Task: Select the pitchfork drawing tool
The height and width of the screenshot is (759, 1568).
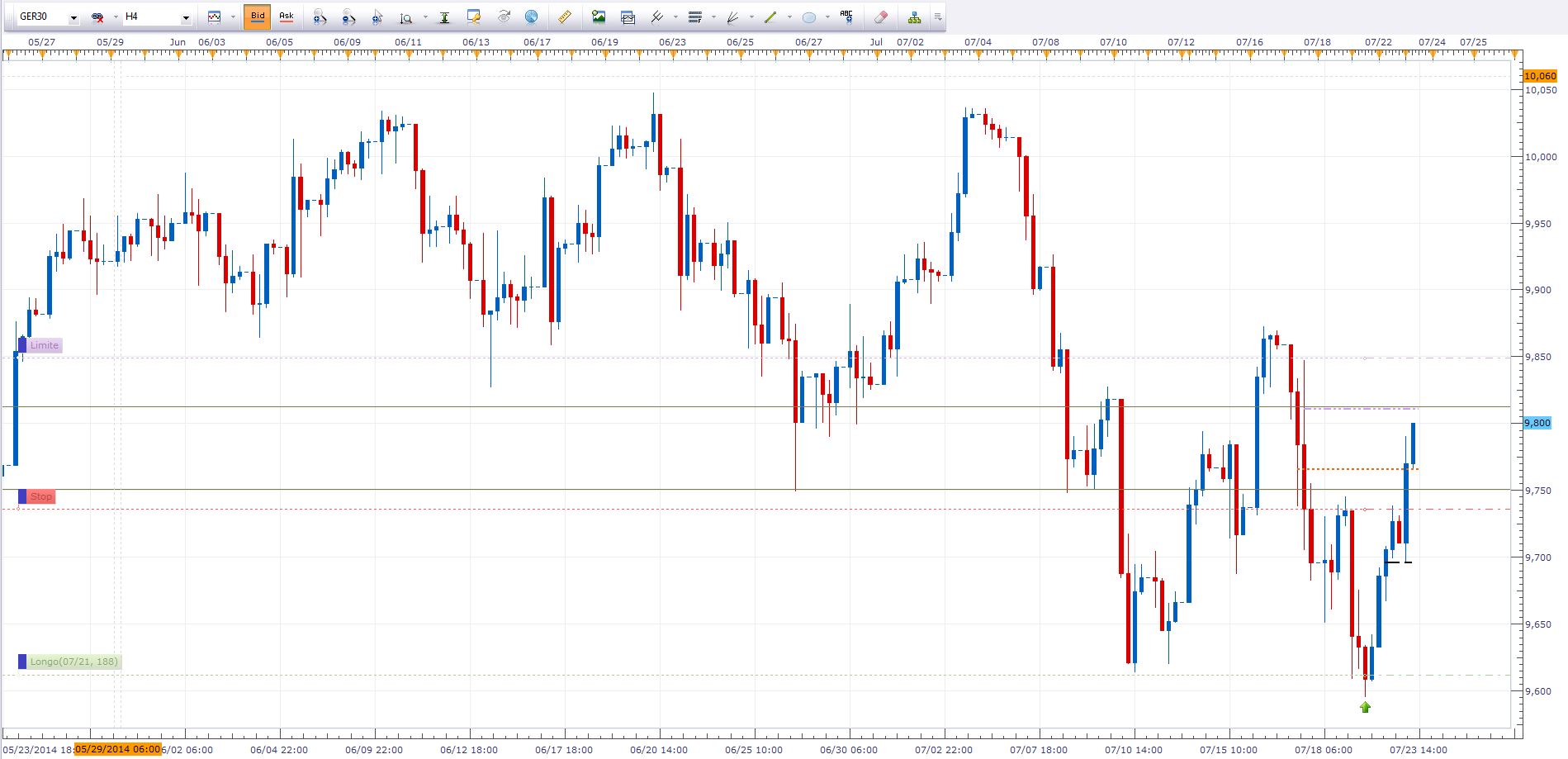Action: pos(657,17)
